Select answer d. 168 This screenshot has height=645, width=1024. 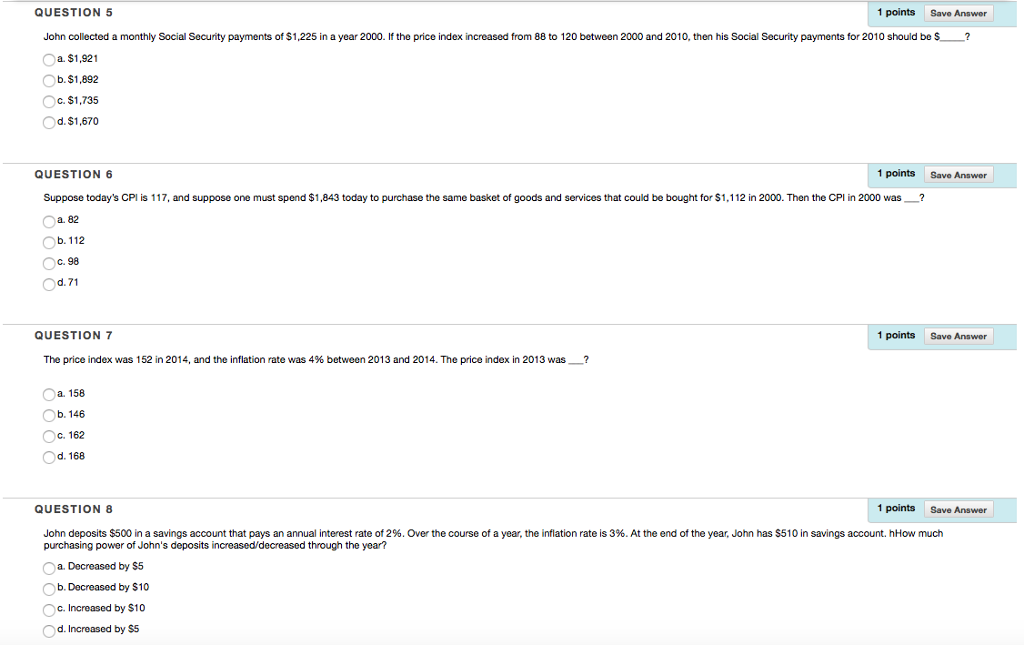tap(48, 457)
